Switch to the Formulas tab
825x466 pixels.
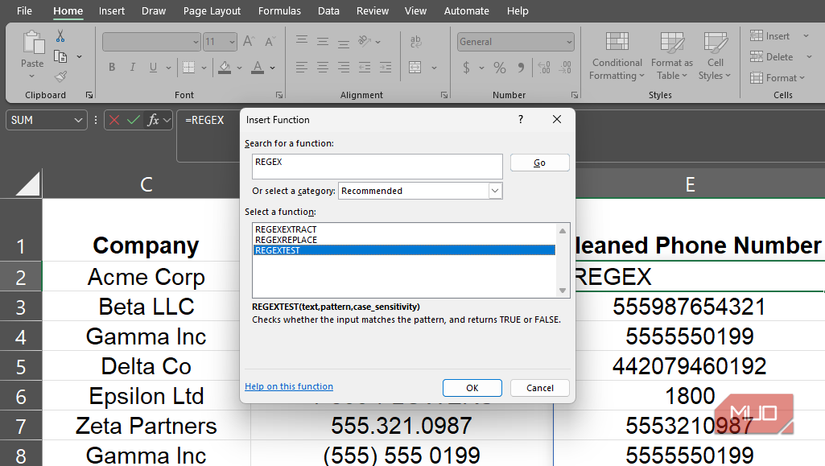tap(279, 11)
